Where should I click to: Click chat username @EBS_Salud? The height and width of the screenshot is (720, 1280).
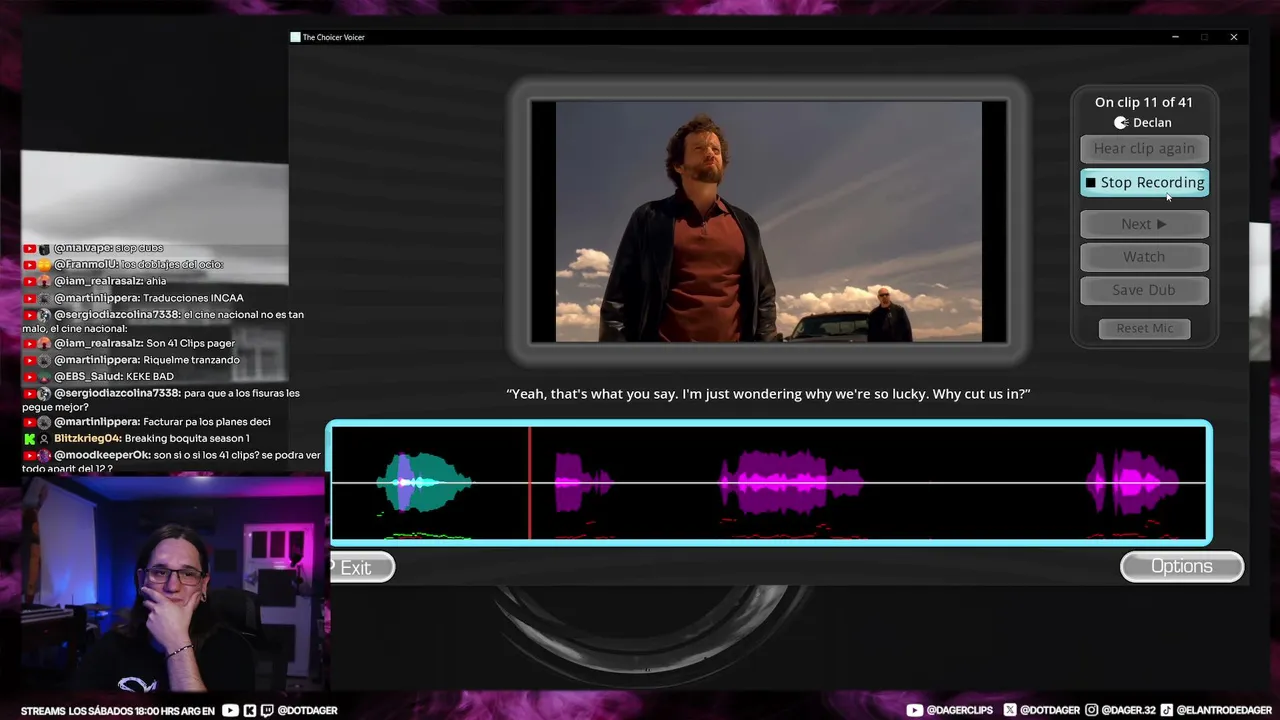(87, 377)
